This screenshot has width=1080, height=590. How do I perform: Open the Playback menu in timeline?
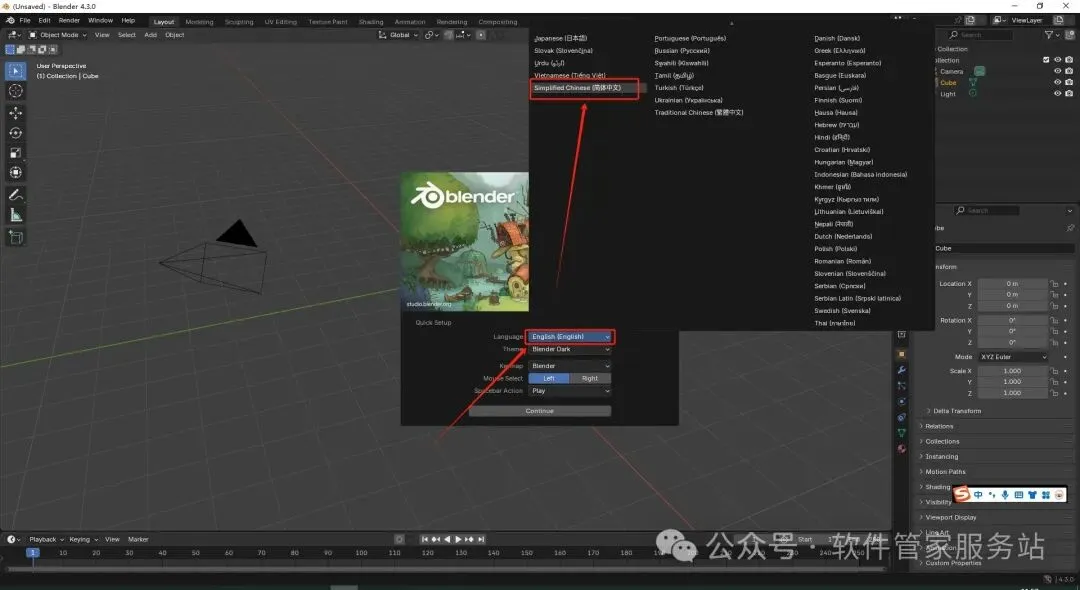[45, 539]
